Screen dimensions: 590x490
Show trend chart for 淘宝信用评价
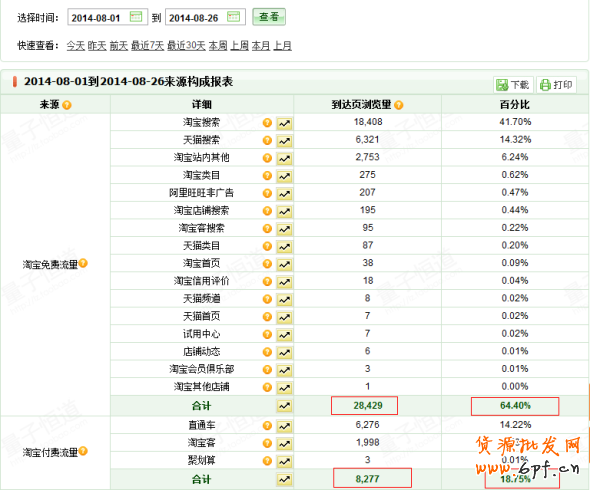[284, 282]
